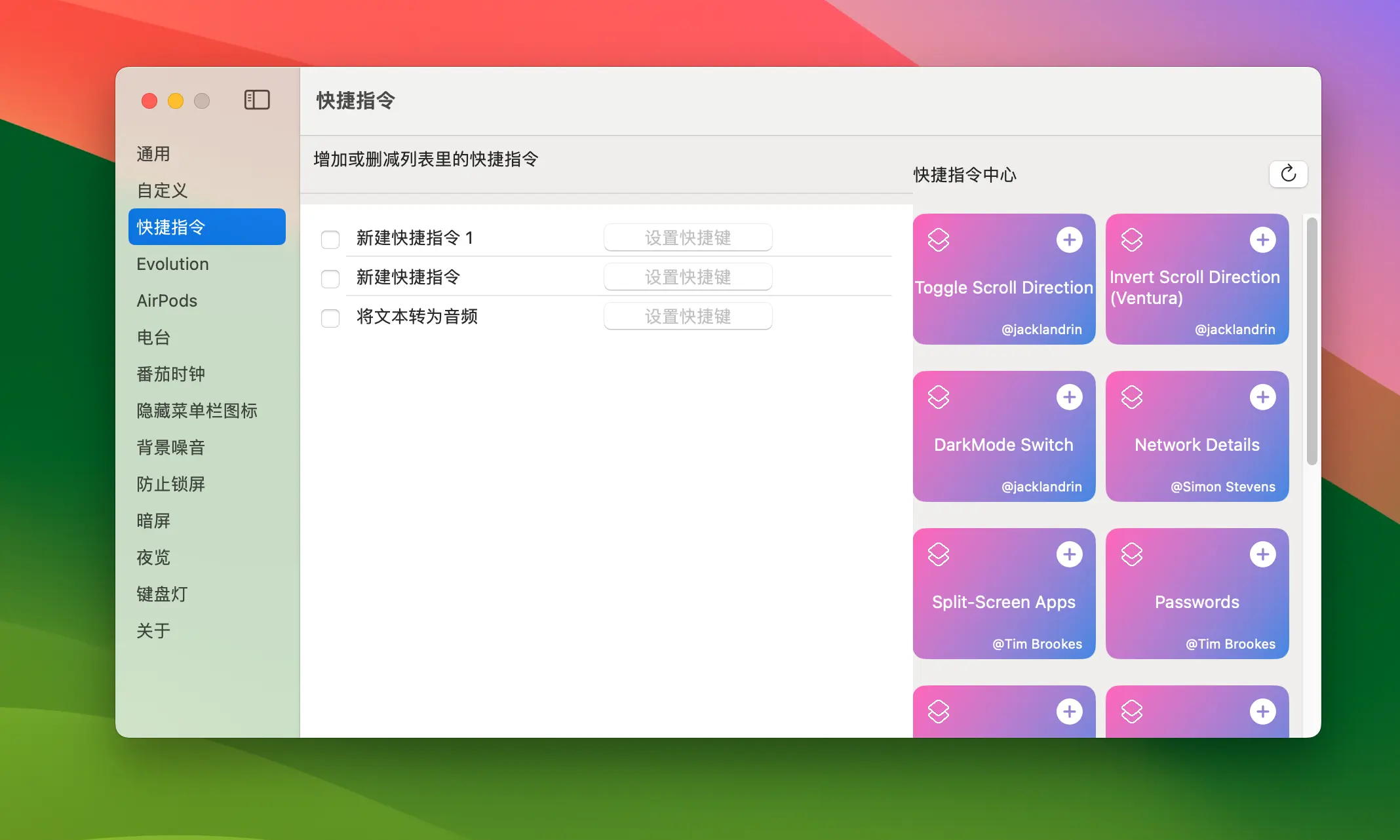Add the Passwords shortcut
The height and width of the screenshot is (840, 1400).
coord(1262,554)
